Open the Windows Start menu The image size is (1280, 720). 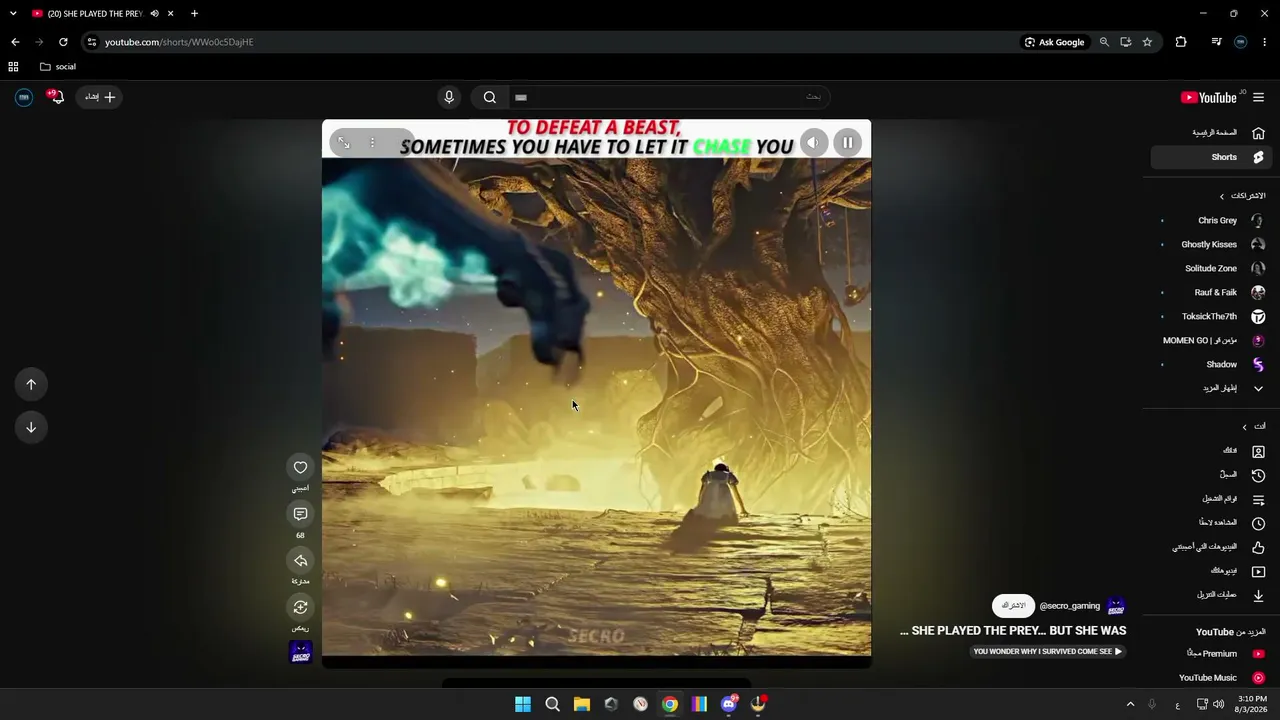point(523,704)
